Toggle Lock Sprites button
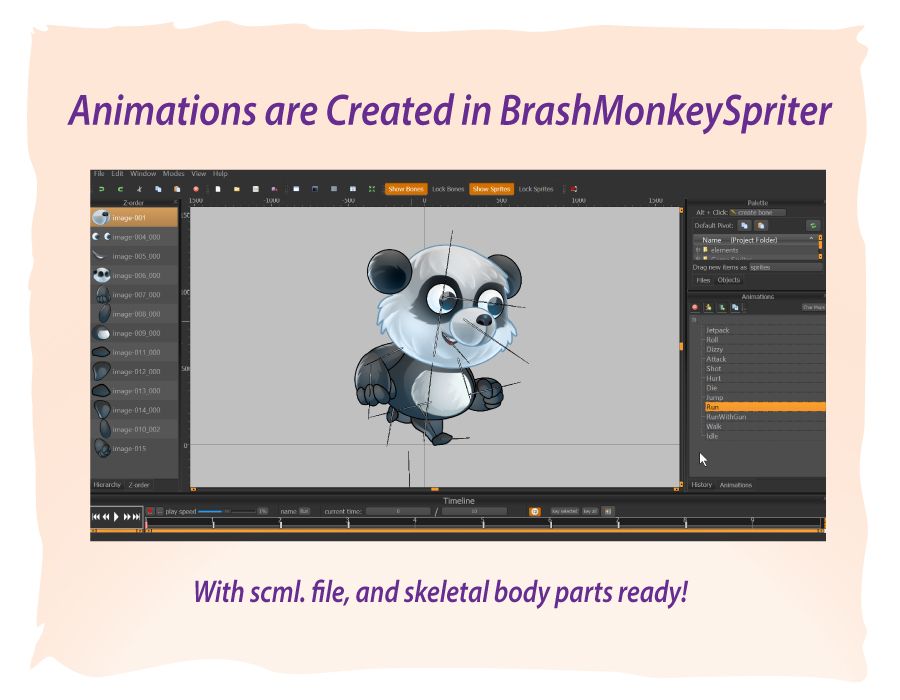Image resolution: width=900 pixels, height=700 pixels. (536, 189)
